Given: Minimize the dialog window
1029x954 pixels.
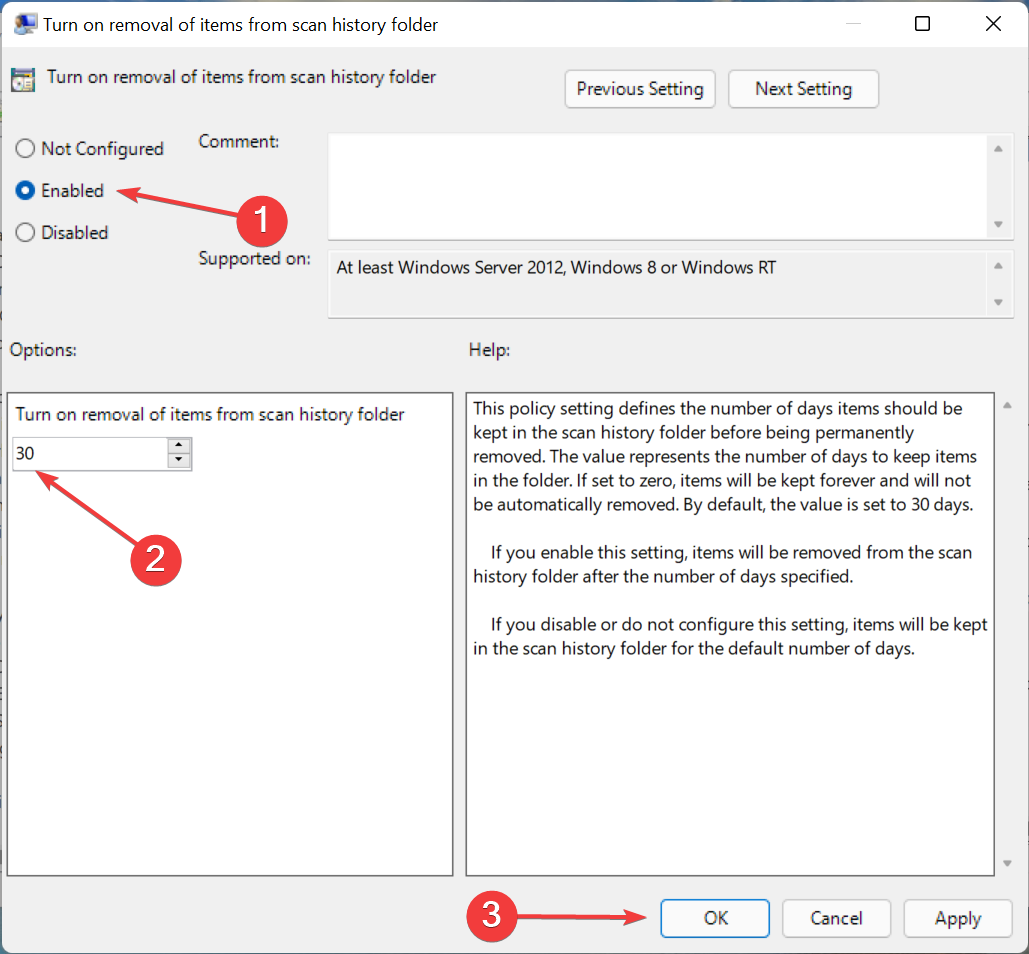Looking at the screenshot, I should pos(853,24).
